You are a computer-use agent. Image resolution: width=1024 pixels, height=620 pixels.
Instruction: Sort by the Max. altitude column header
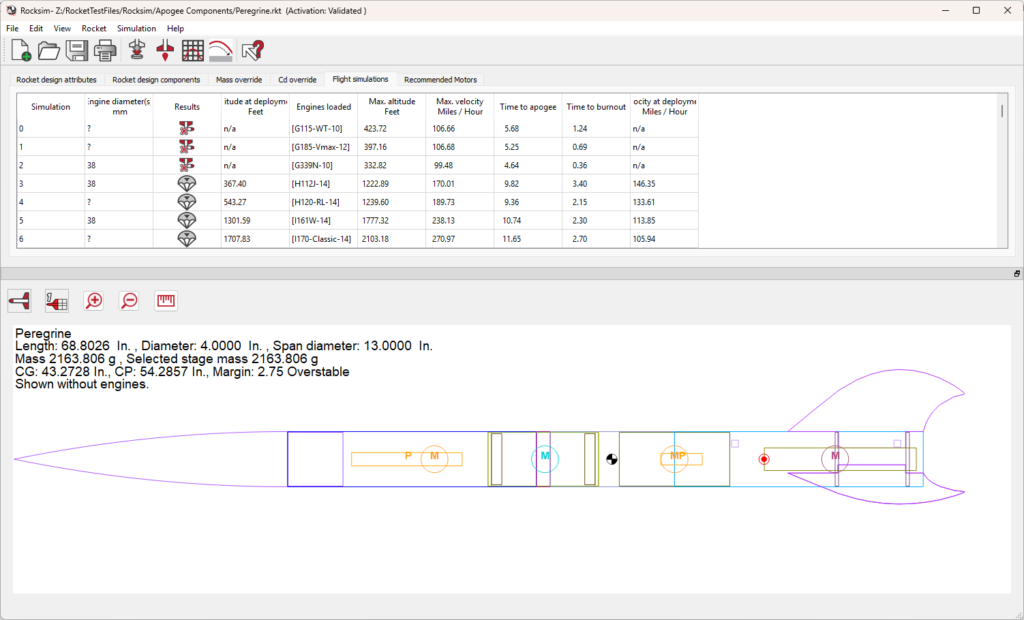tap(391, 106)
